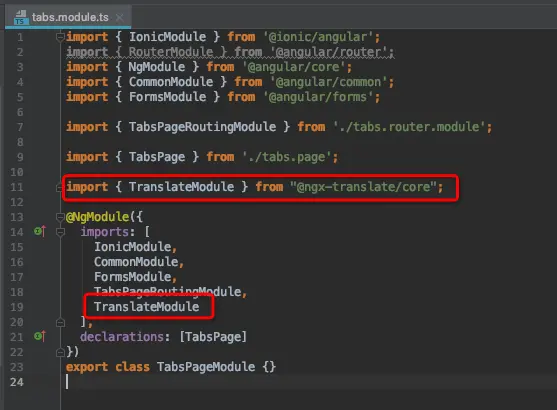This screenshot has width=557, height=410.
Task: Collapse the imports array at line 14
Action: click(60, 232)
